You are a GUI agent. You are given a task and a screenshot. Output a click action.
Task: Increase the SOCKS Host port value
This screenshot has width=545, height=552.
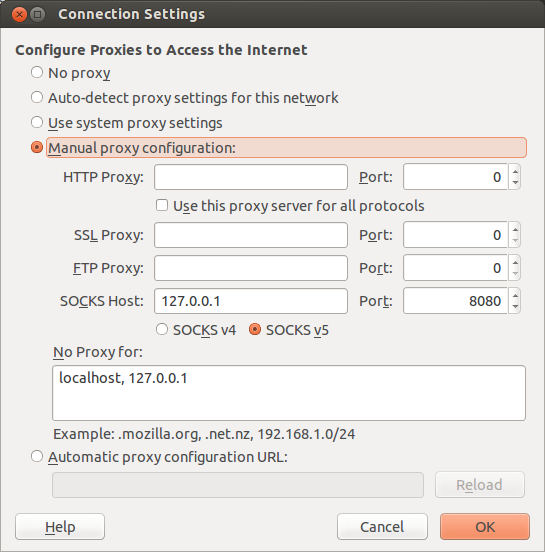click(515, 295)
